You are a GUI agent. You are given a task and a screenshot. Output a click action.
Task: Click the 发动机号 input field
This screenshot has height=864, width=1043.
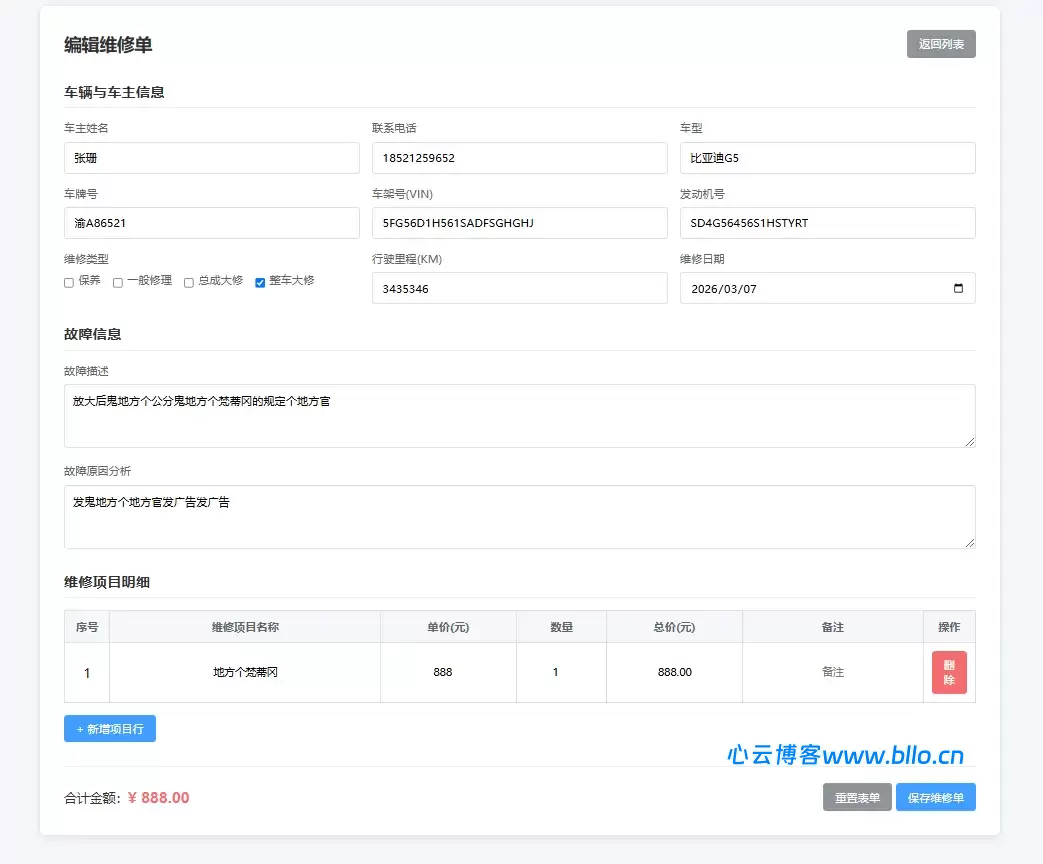[x=827, y=223]
